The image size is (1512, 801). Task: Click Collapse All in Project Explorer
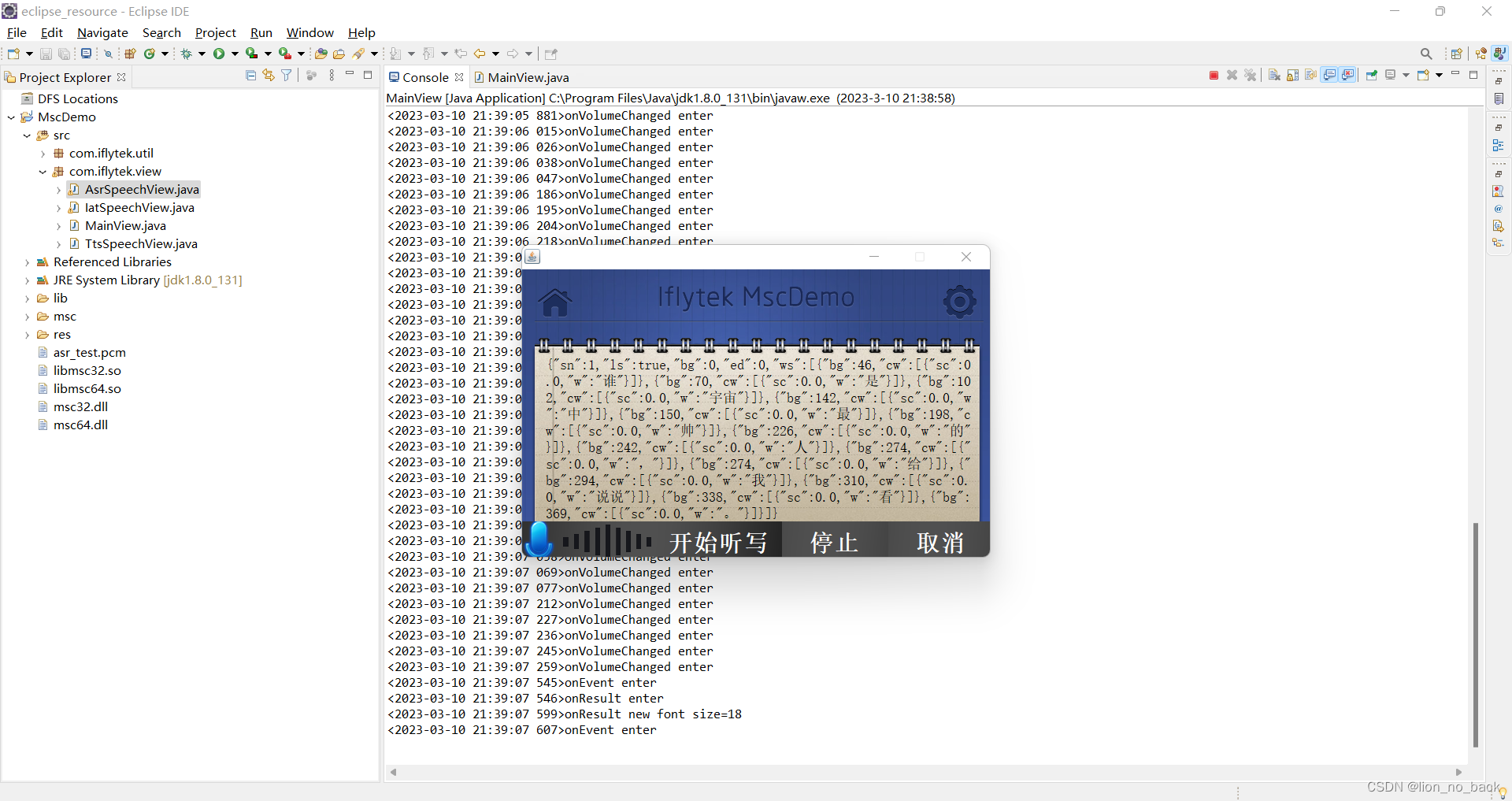tap(250, 76)
